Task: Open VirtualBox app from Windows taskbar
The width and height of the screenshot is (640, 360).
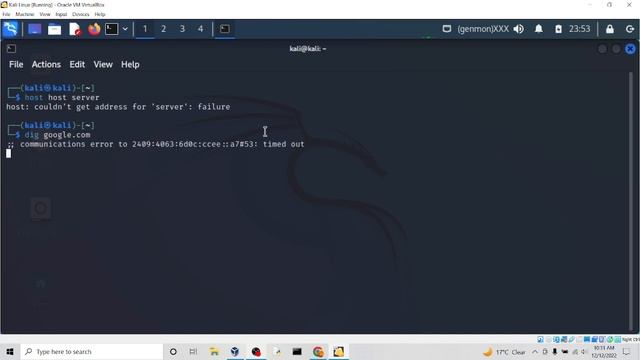Action: (235, 351)
